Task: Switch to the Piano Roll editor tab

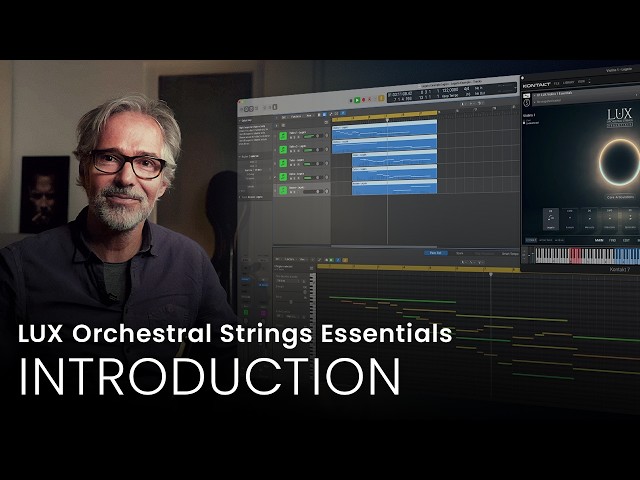Action: [x=436, y=253]
